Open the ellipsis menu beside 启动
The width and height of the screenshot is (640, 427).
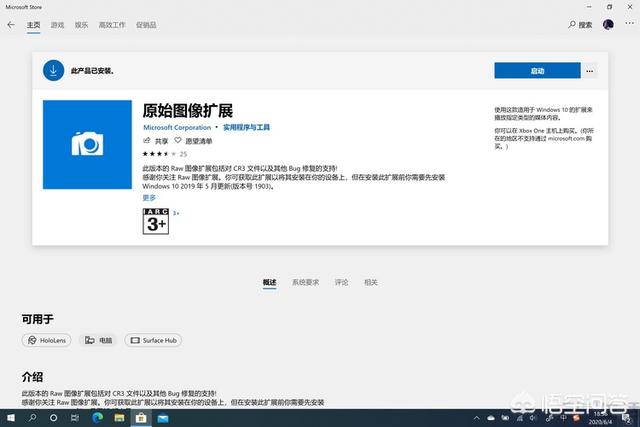pos(589,71)
